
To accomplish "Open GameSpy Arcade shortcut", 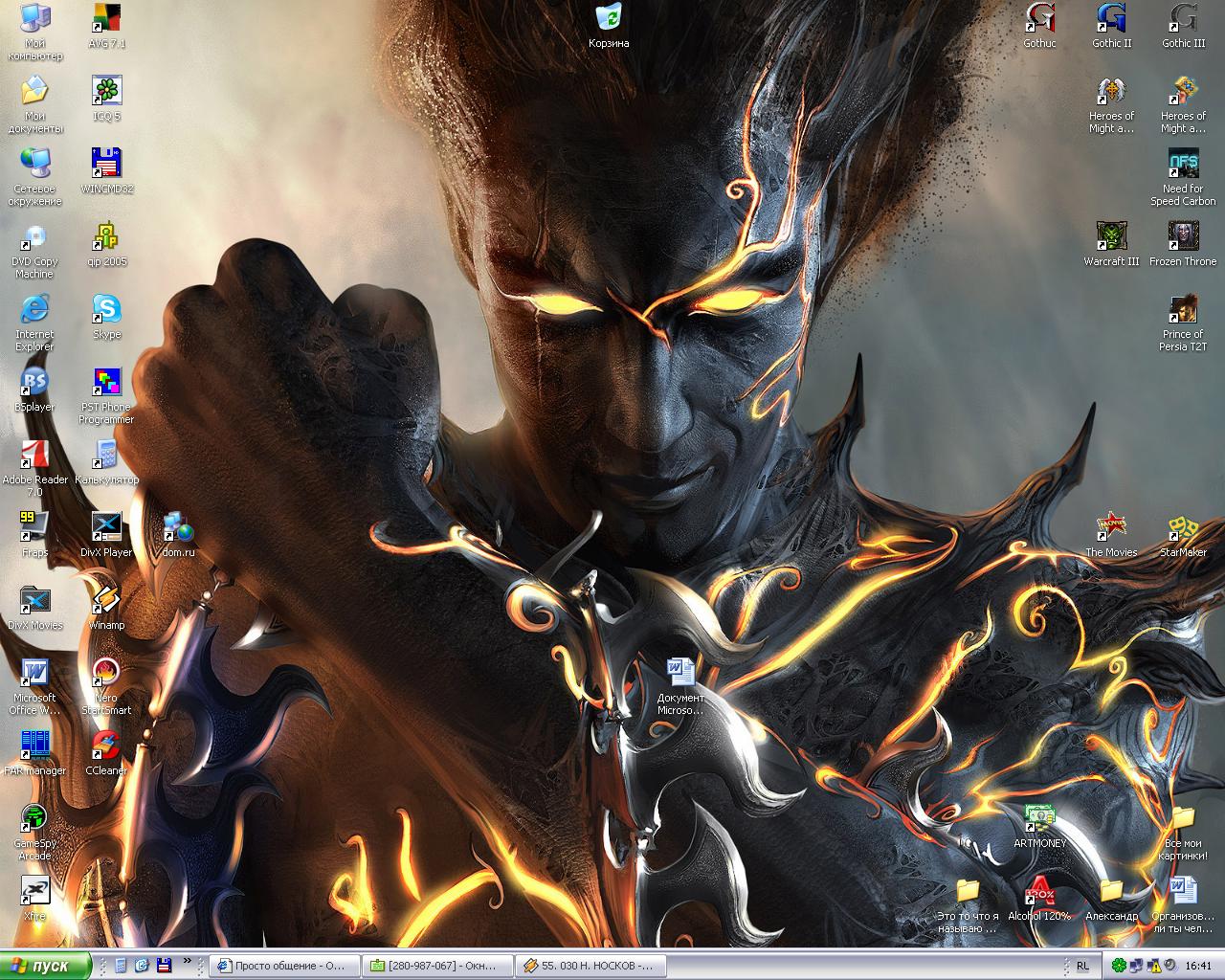I will (x=34, y=831).
